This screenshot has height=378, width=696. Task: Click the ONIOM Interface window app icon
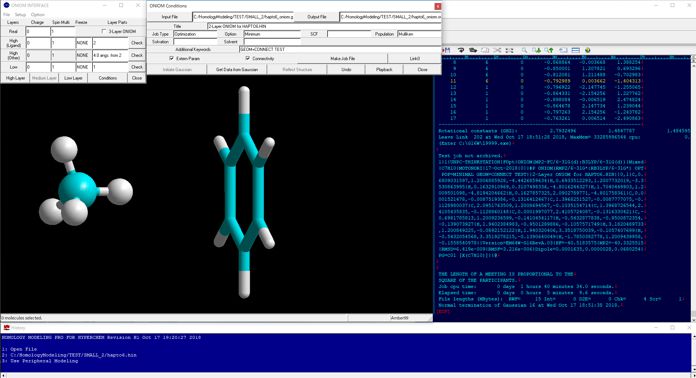pos(6,5)
